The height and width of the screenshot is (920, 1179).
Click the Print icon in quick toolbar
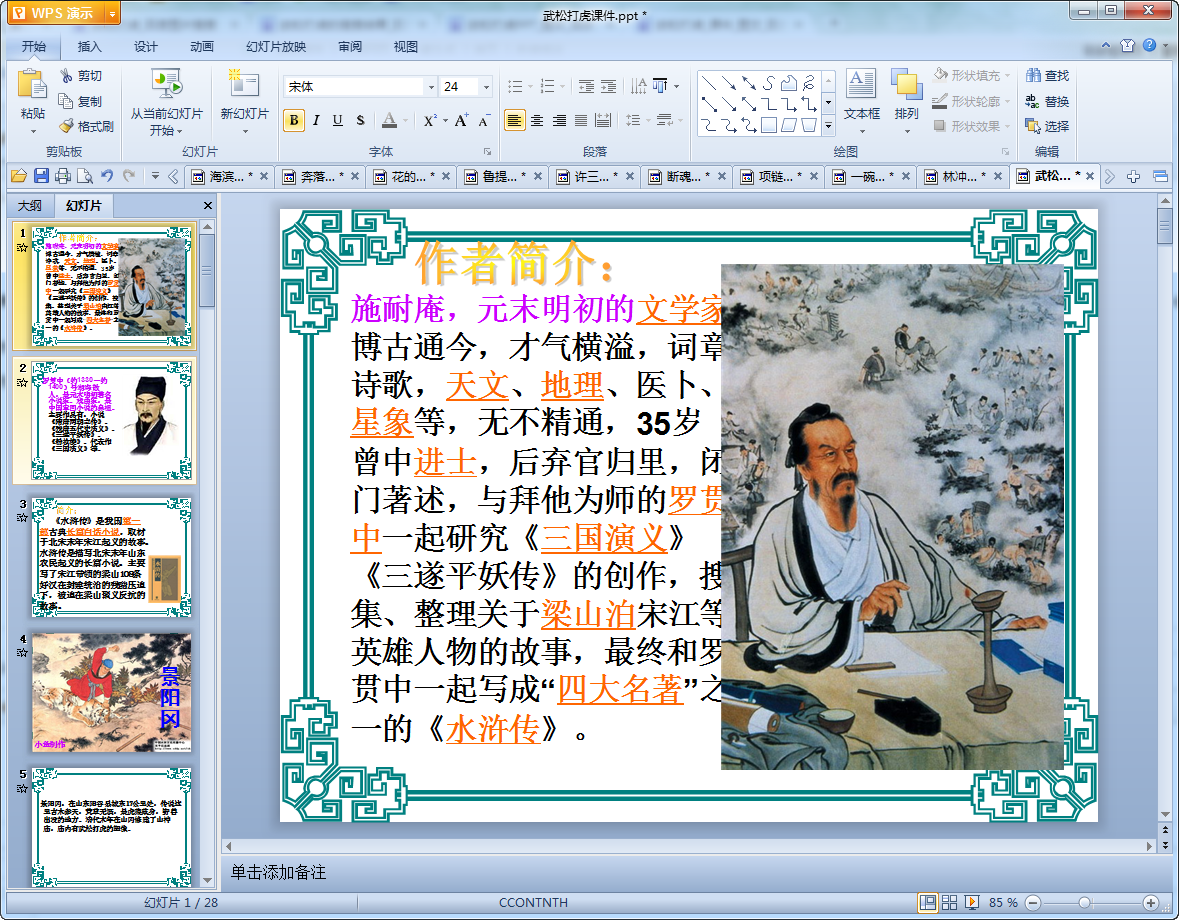point(63,176)
